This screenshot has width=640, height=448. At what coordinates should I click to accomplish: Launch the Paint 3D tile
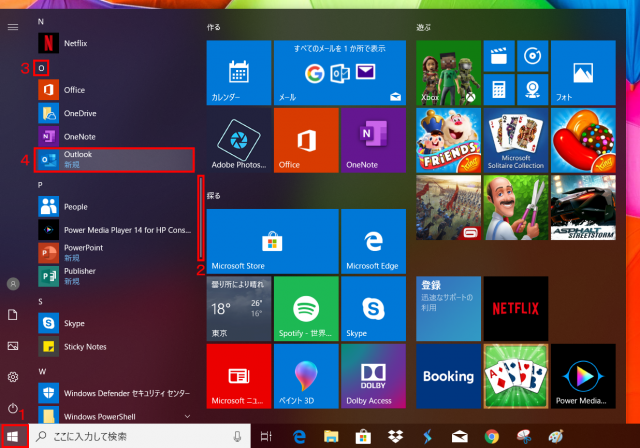(x=306, y=376)
